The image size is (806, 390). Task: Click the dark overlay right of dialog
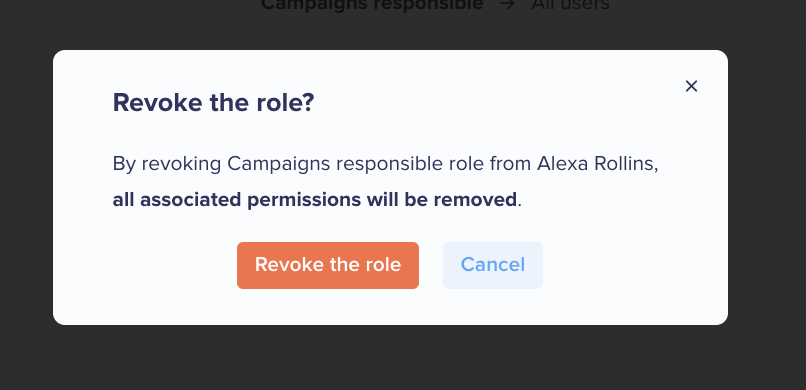pyautogui.click(x=767, y=195)
